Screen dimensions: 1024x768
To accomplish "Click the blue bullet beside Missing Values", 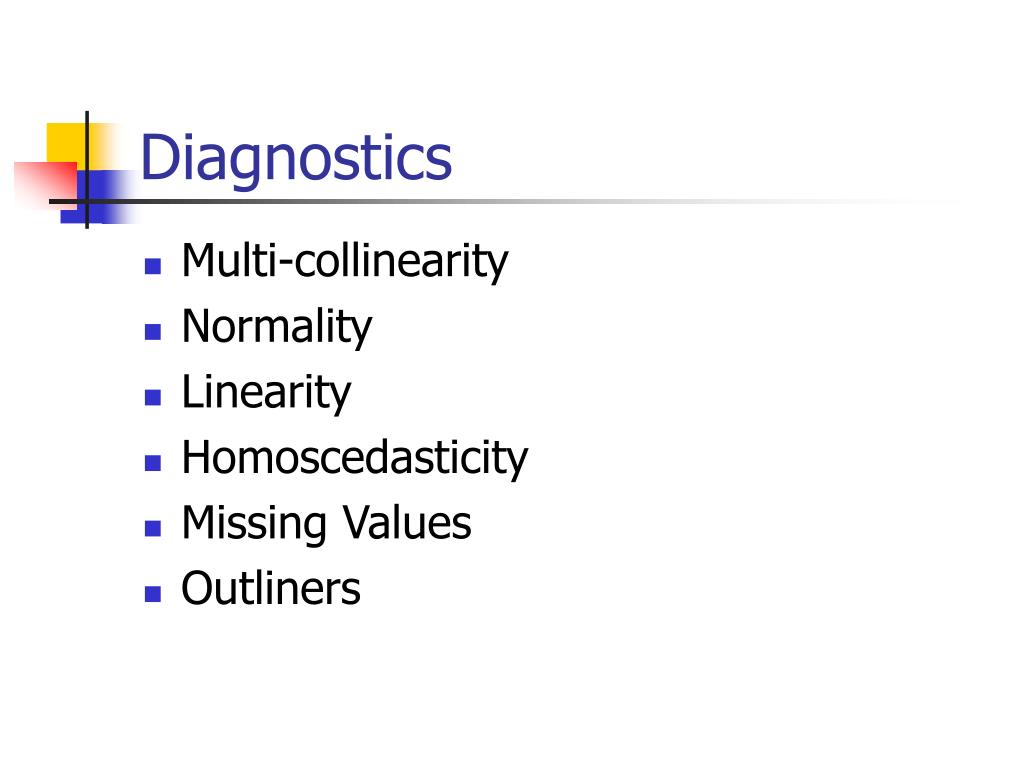I will (153, 528).
